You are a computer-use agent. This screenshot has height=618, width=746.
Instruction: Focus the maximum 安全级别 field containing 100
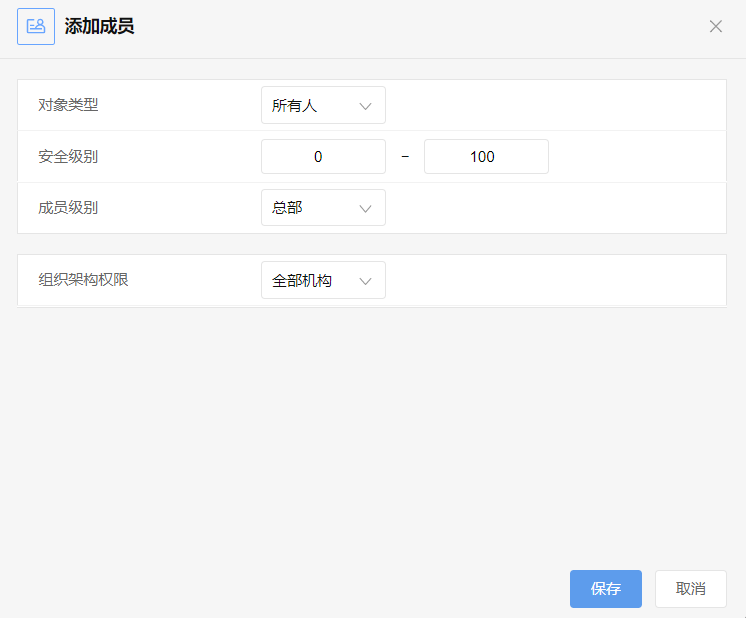point(486,157)
